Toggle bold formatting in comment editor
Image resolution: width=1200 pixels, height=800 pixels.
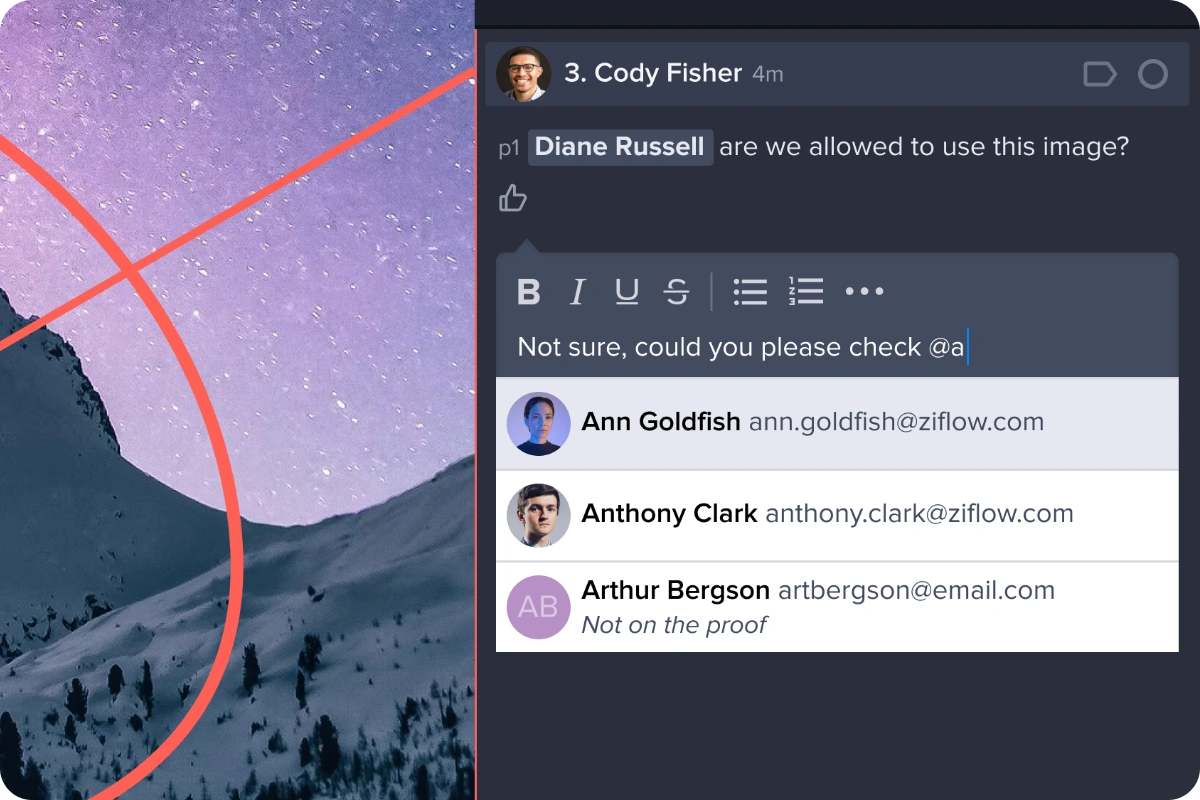(x=528, y=292)
